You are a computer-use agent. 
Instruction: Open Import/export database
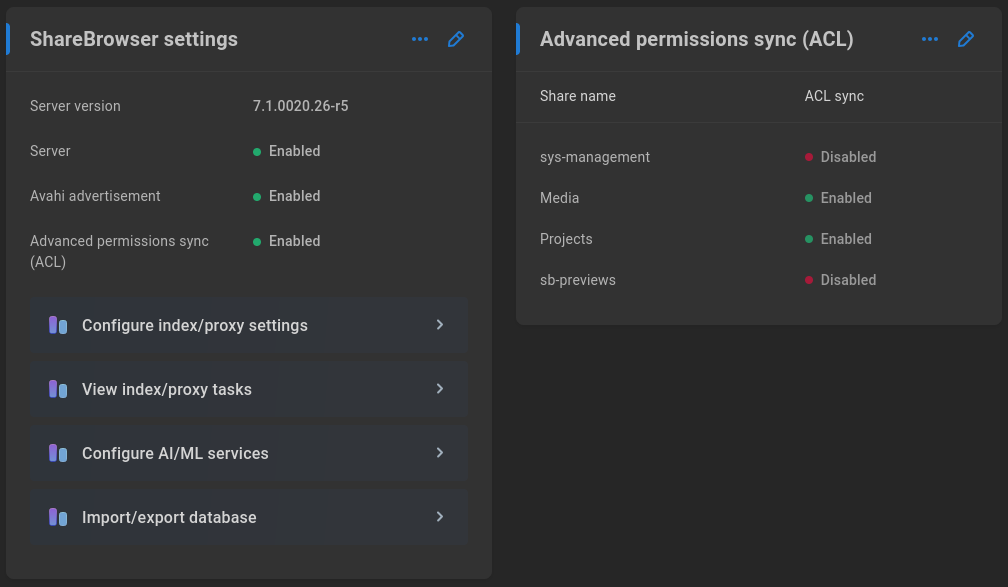pos(249,517)
